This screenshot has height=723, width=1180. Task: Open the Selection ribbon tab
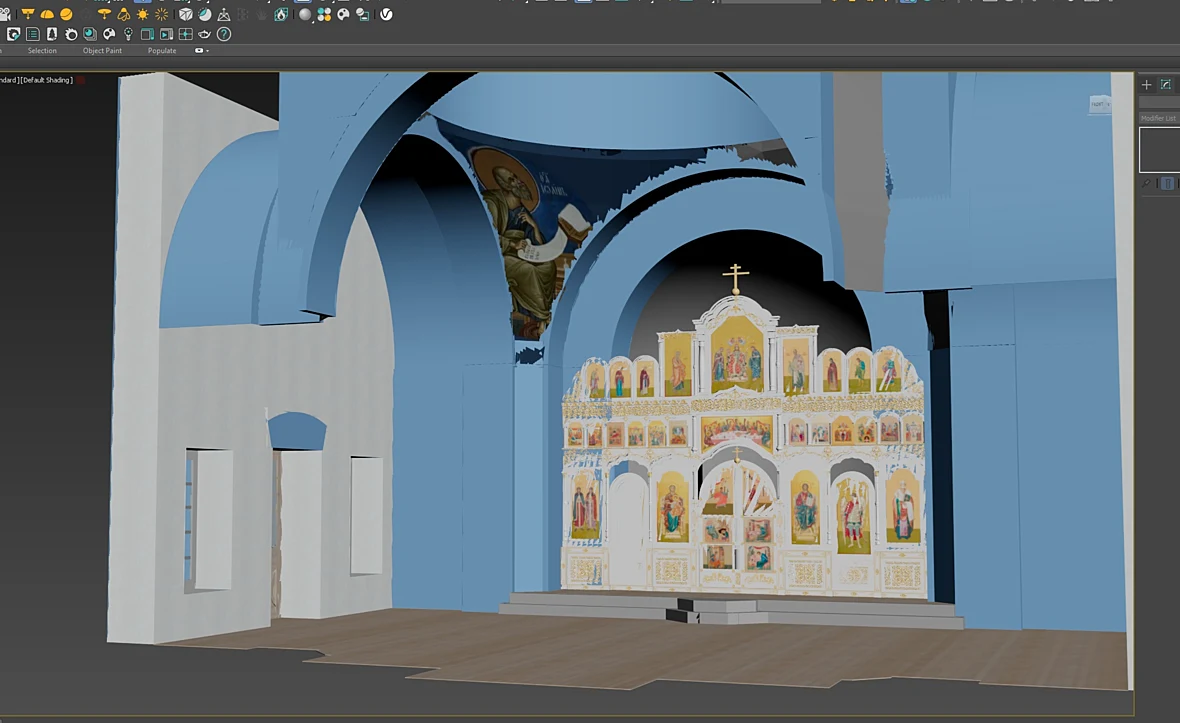[42, 50]
